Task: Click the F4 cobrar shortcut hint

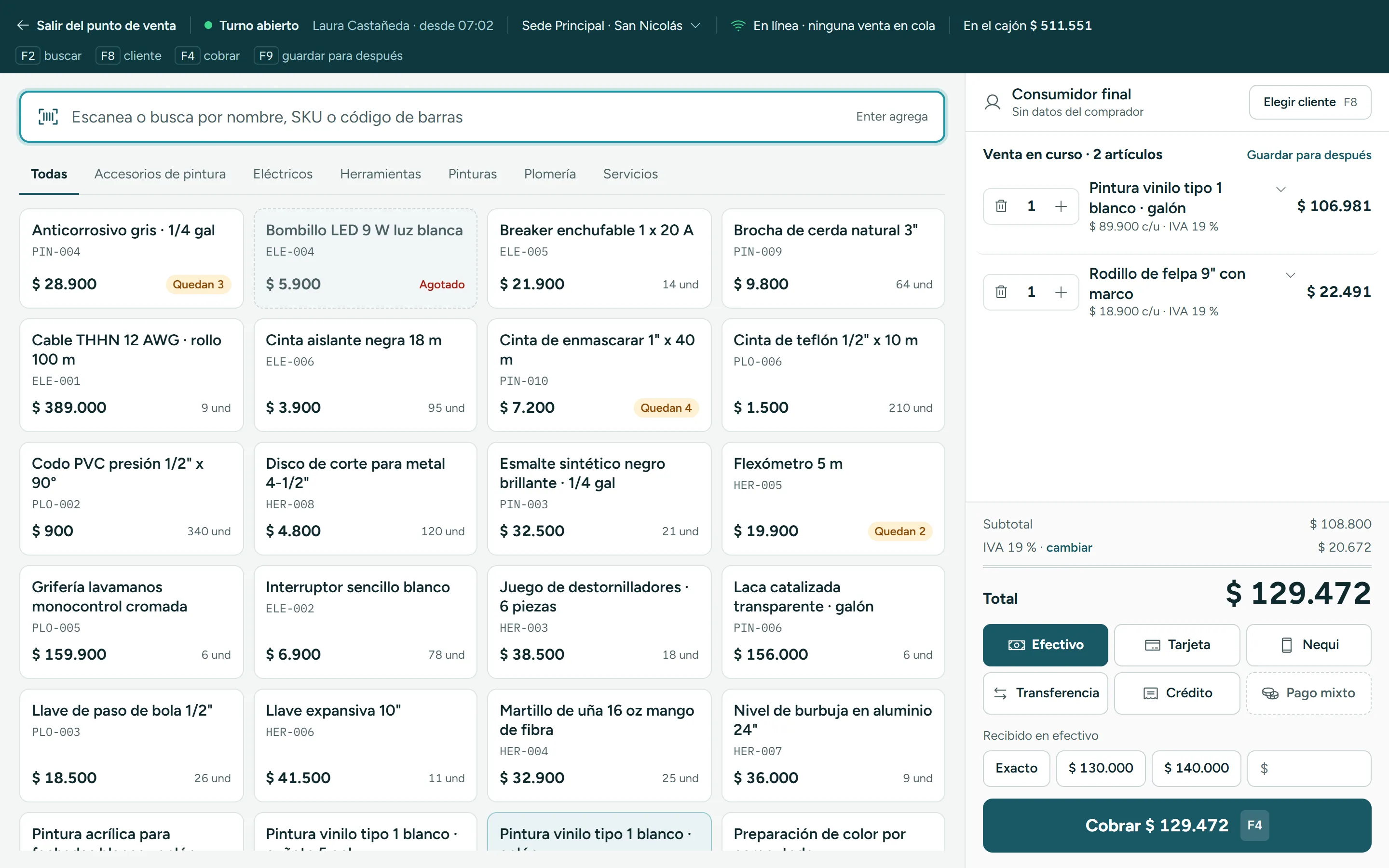Action: [207, 55]
